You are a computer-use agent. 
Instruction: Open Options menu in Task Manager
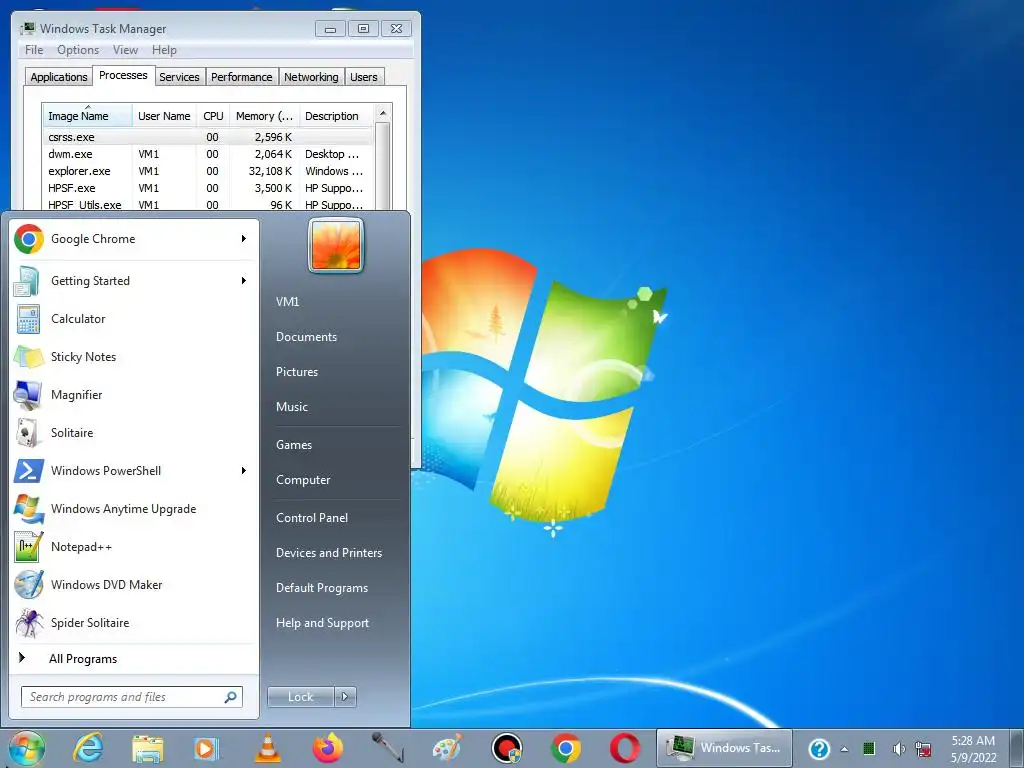[78, 50]
